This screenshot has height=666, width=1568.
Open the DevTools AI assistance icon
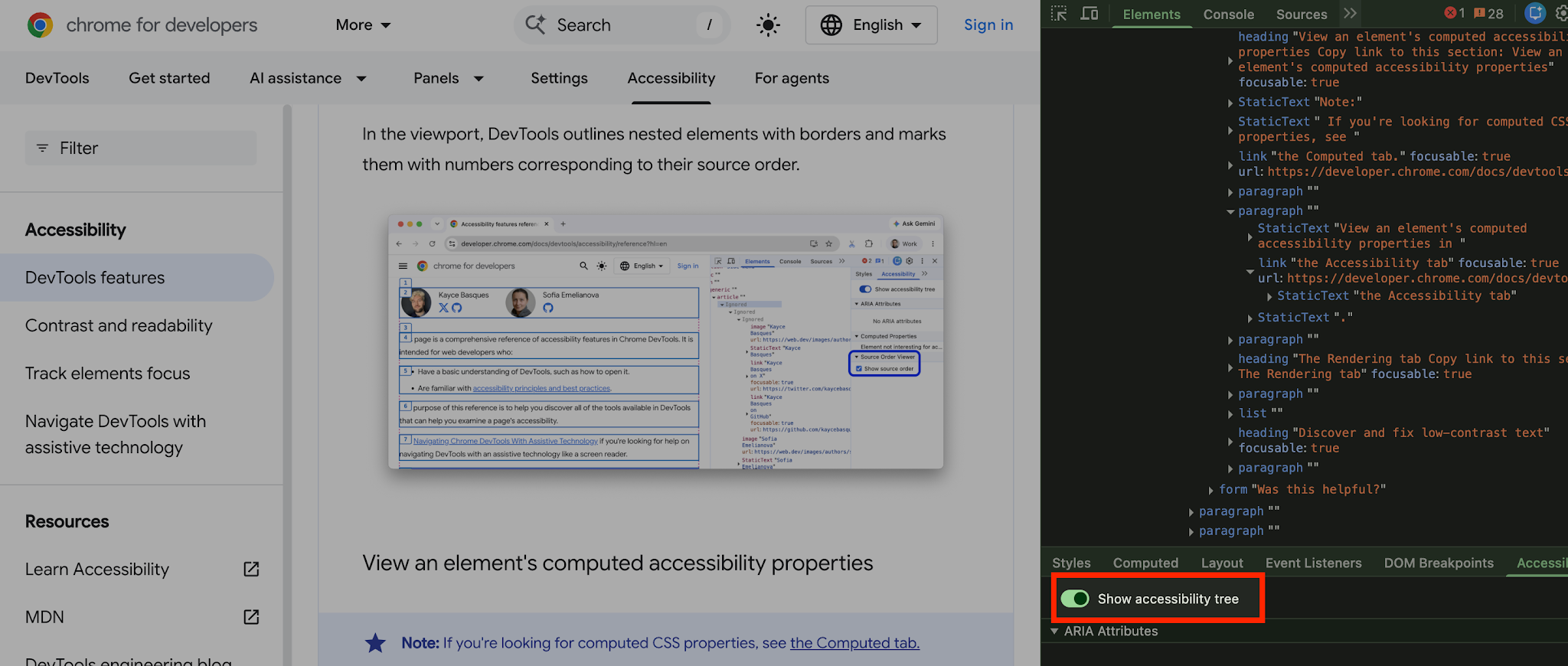click(1535, 13)
